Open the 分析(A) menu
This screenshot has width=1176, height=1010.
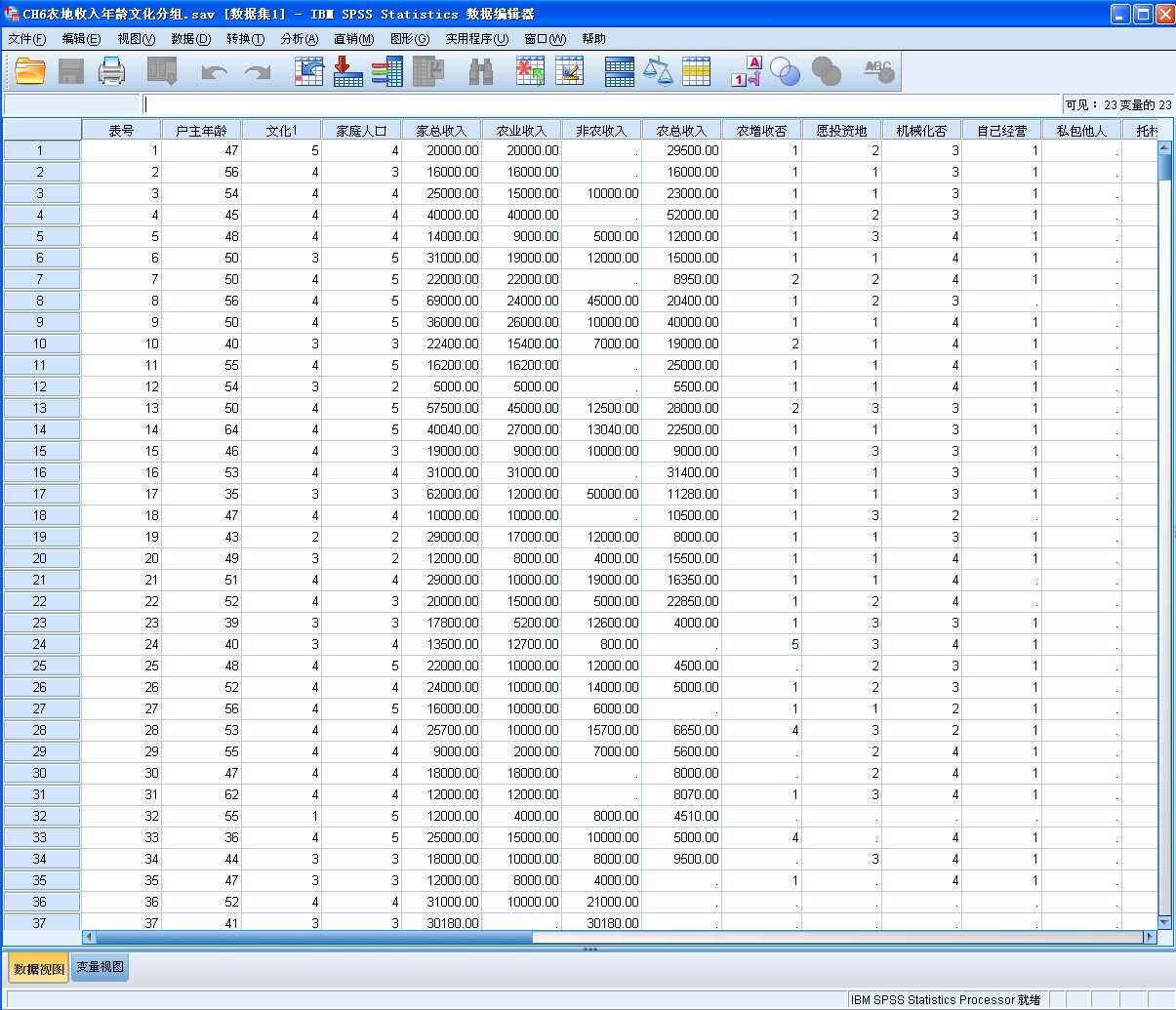[299, 39]
